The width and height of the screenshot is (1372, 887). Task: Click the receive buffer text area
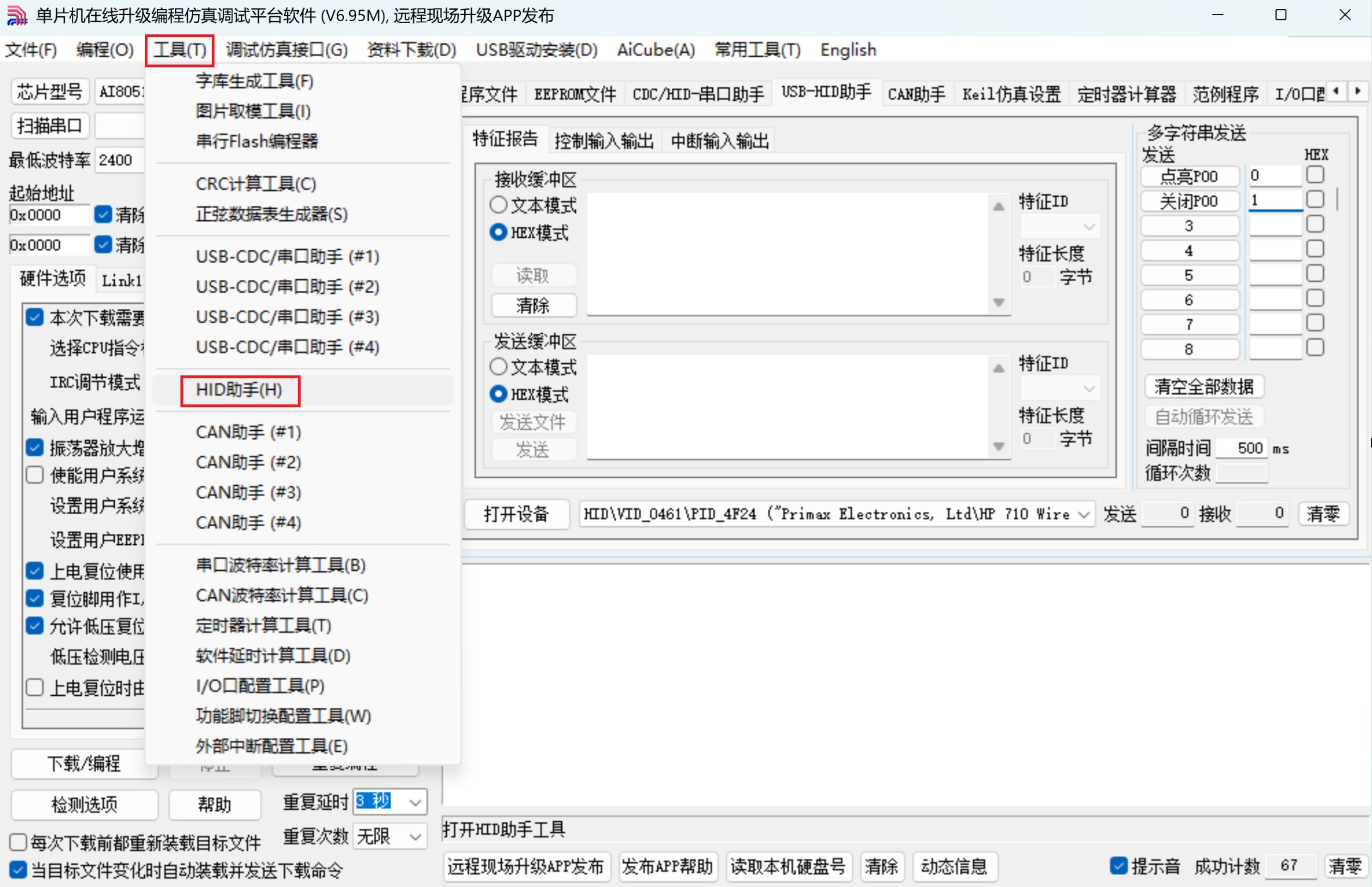pyautogui.click(x=788, y=254)
